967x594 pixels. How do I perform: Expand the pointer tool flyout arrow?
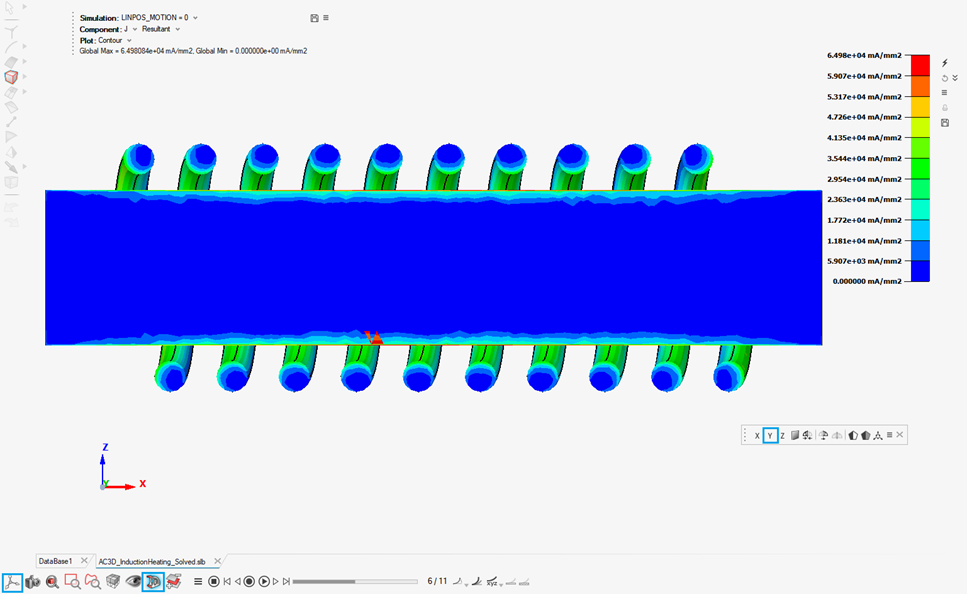click(x=25, y=7)
